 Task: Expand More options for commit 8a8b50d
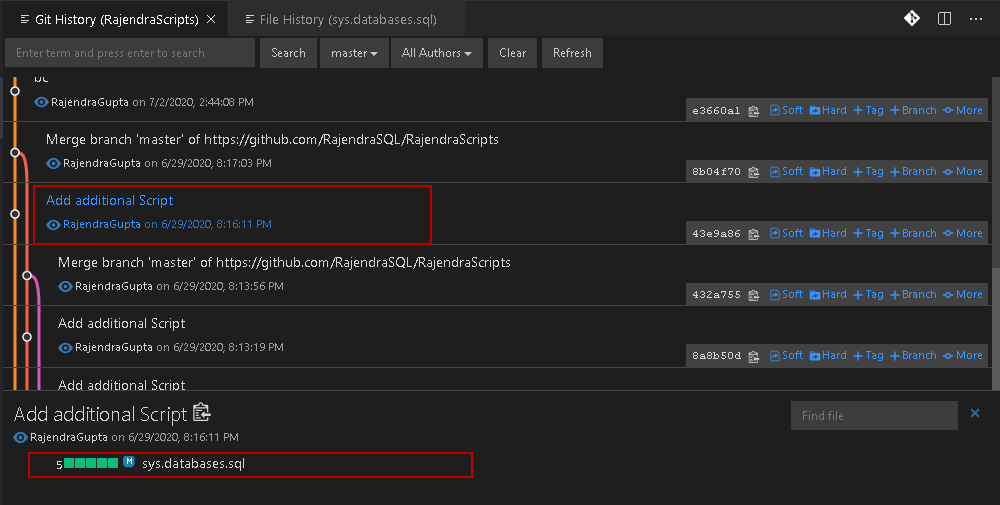click(x=963, y=356)
